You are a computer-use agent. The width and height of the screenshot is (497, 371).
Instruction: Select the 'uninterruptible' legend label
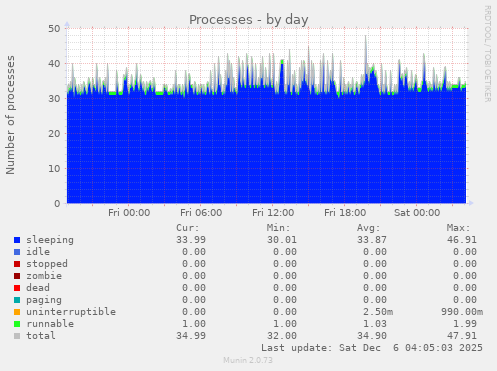click(x=71, y=312)
